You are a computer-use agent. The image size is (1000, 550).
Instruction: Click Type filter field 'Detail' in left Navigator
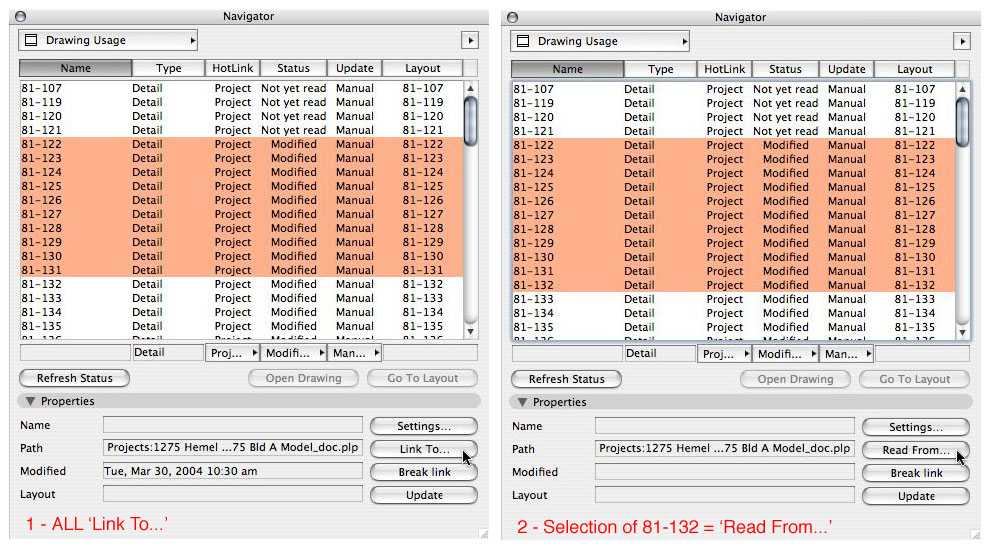pos(168,353)
